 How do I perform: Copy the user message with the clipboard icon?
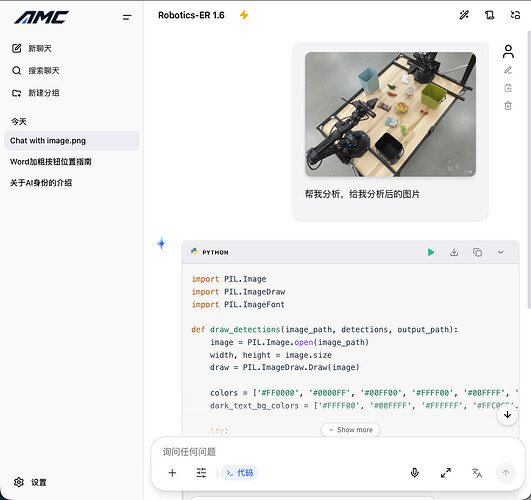click(x=508, y=88)
